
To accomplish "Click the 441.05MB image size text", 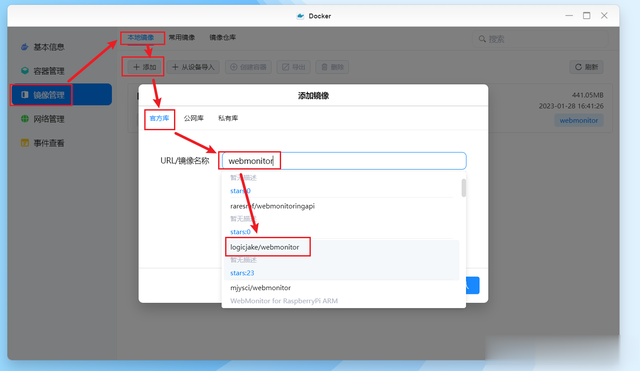I will [x=587, y=95].
